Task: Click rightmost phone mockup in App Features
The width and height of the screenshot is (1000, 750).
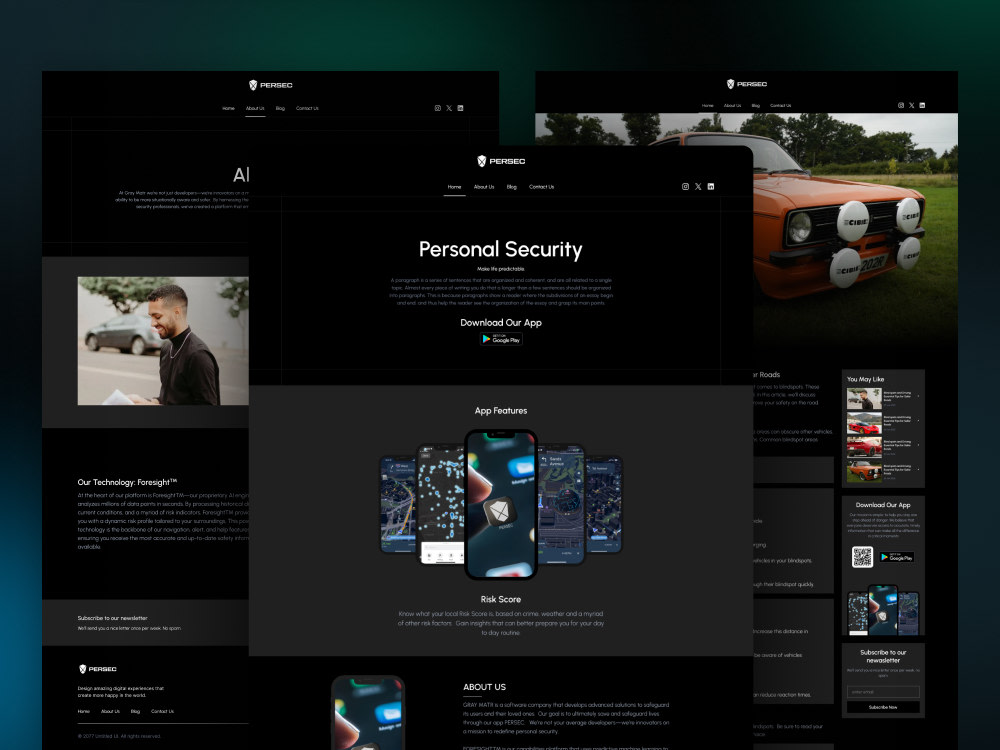Action: 604,504
